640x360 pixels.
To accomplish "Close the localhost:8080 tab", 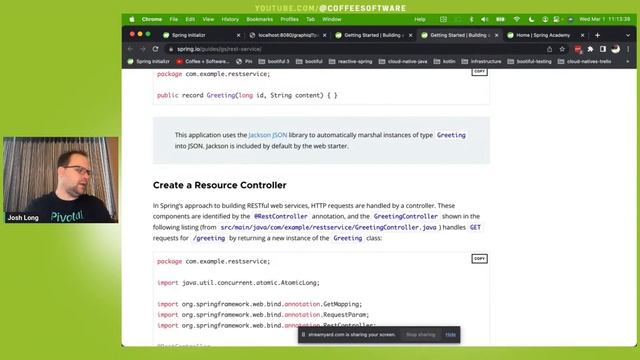I will pyautogui.click(x=324, y=36).
